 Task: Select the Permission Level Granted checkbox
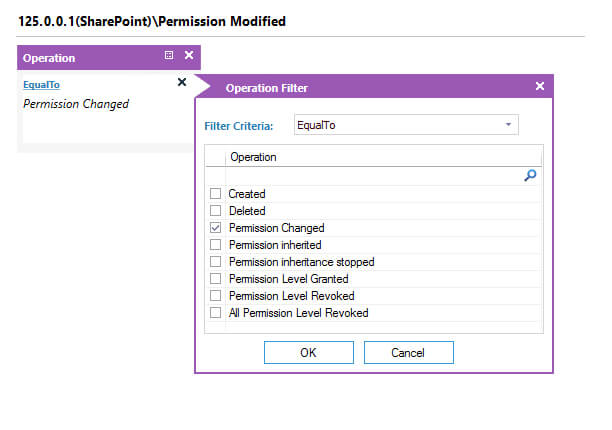(215, 279)
